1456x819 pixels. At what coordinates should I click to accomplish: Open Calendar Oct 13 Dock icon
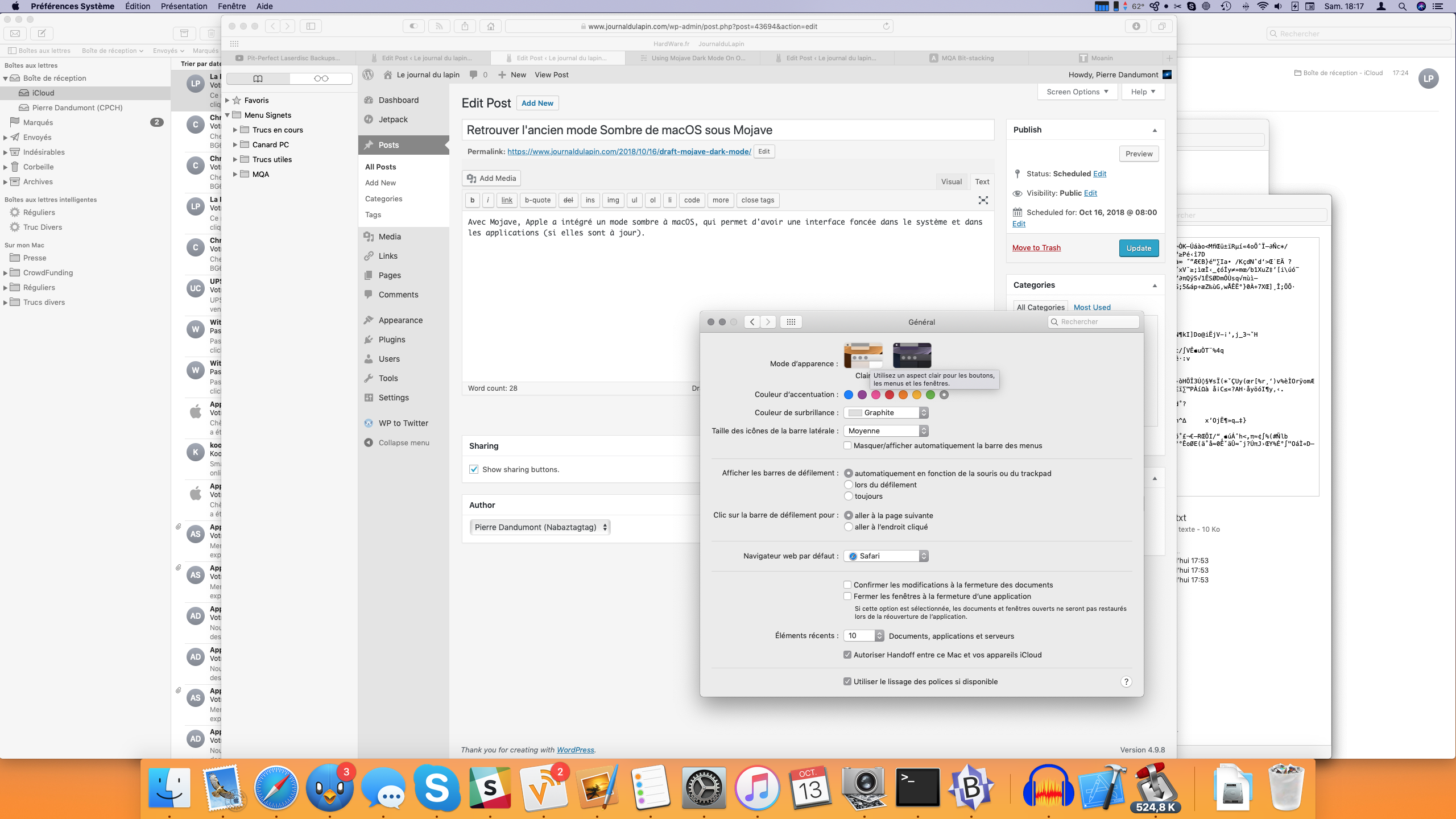[x=811, y=788]
